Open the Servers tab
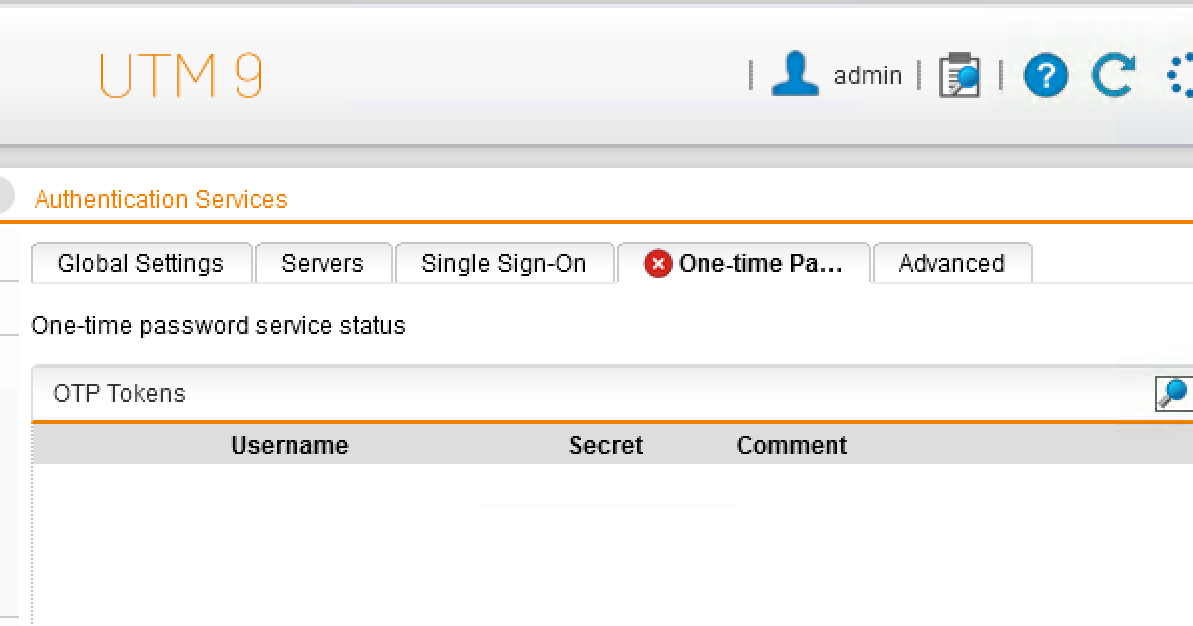This screenshot has width=1193, height=626. (x=322, y=264)
